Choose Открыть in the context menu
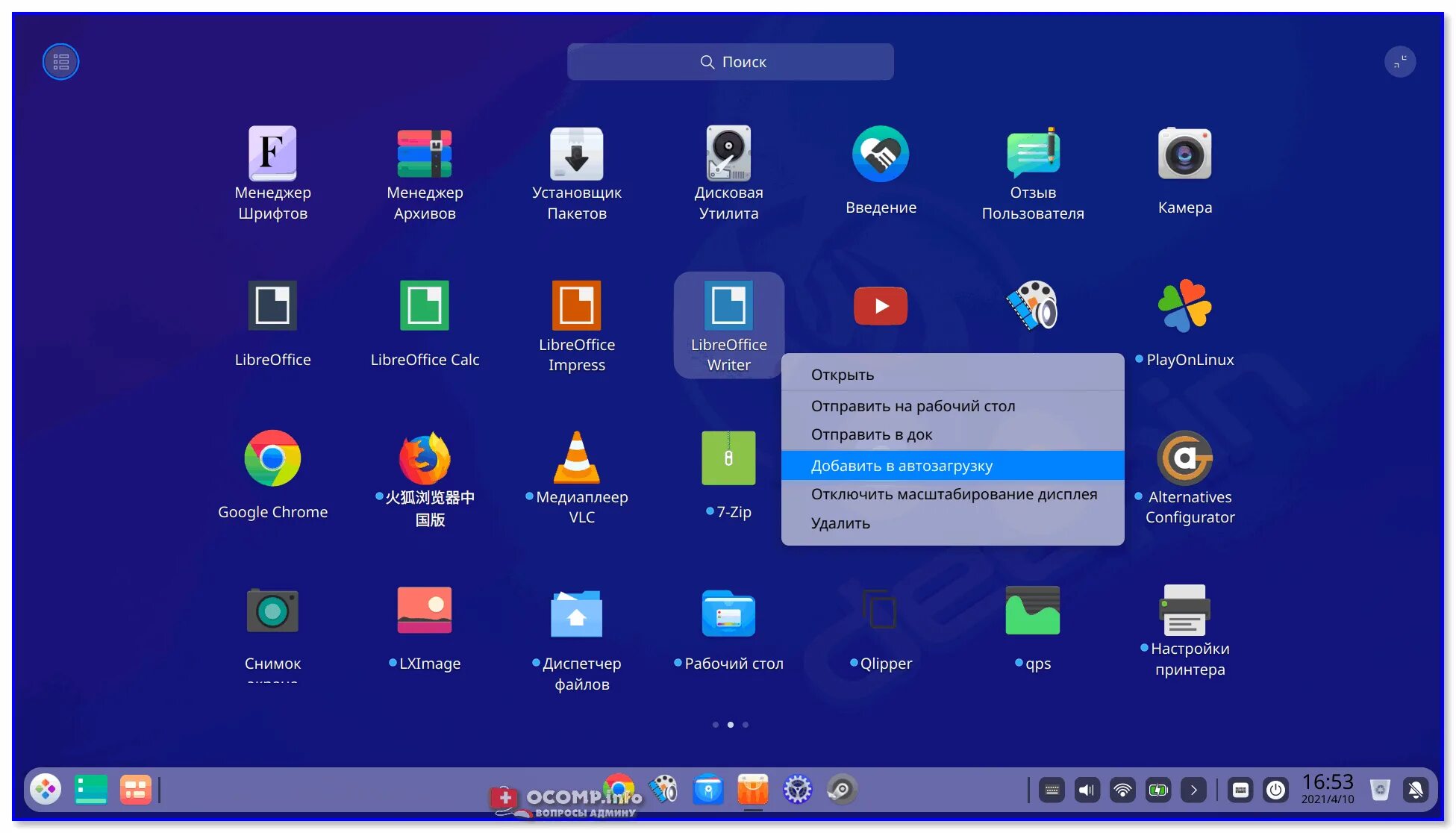 tap(952, 375)
